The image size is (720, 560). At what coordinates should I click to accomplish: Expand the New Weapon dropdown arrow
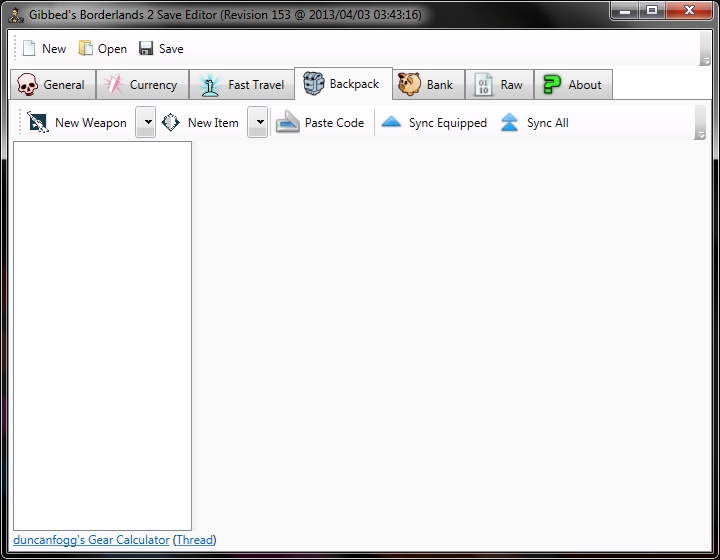tap(146, 122)
